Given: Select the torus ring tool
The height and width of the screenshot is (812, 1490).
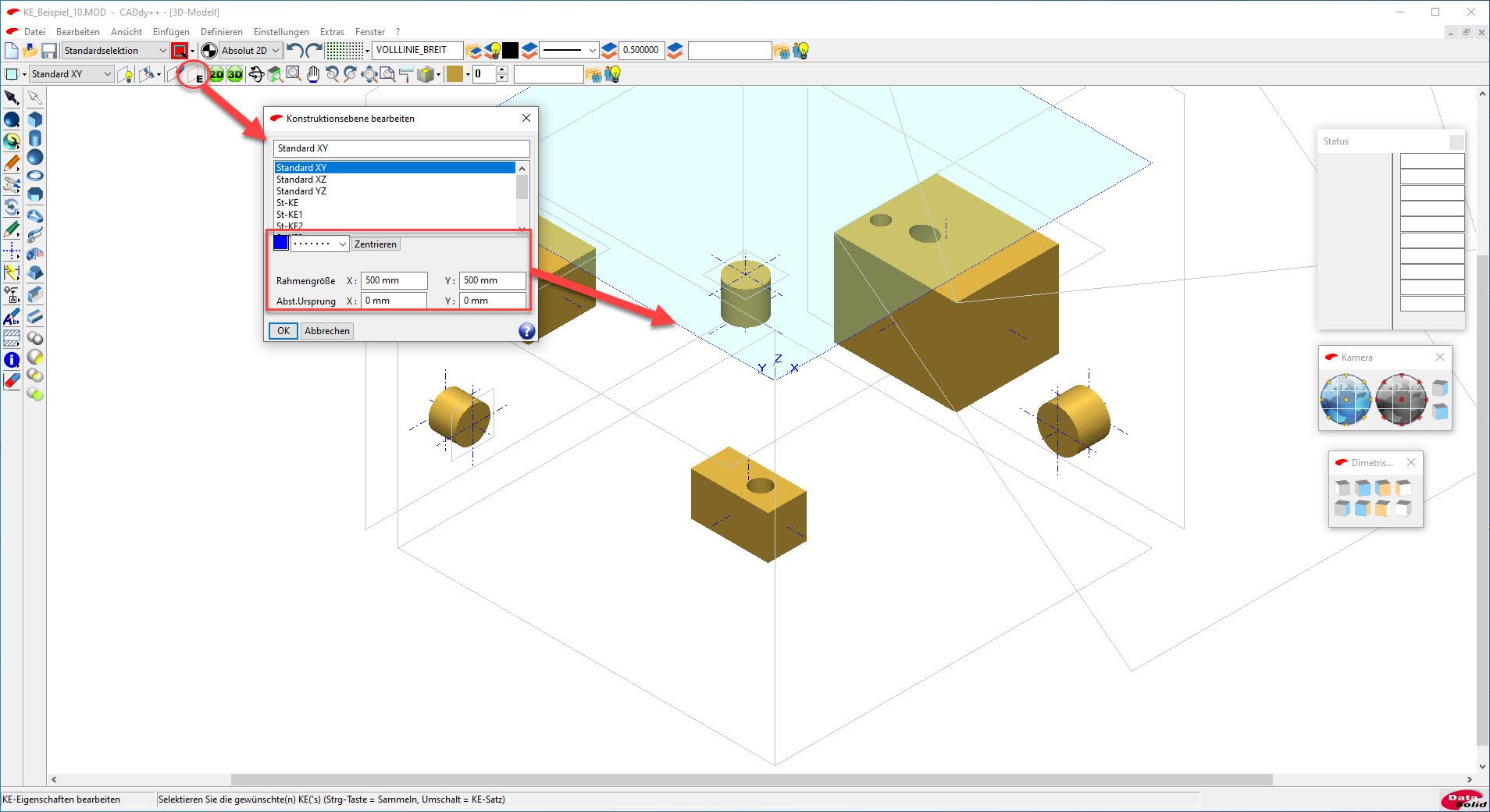Looking at the screenshot, I should [x=35, y=176].
